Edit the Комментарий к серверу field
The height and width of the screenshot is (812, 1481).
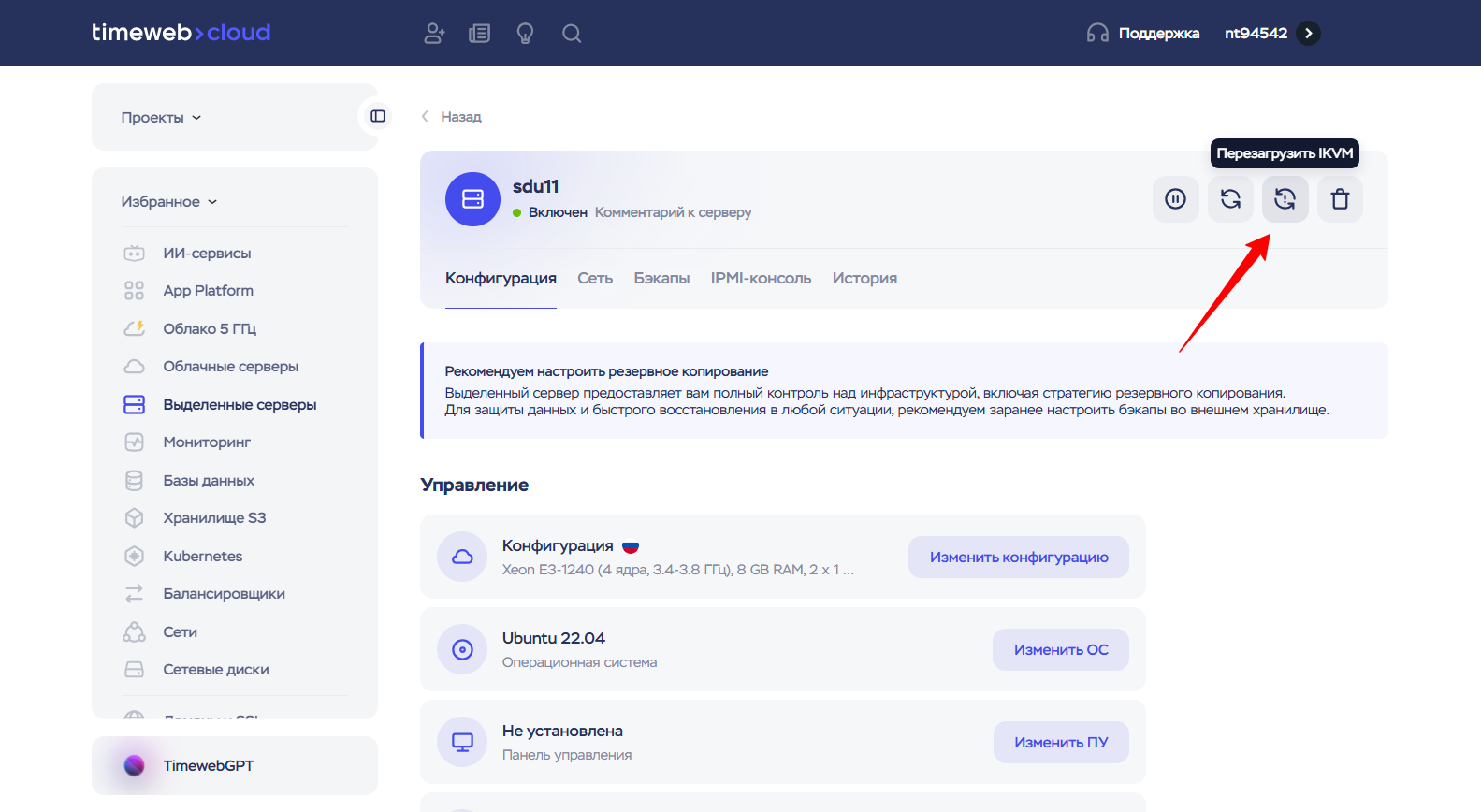(674, 212)
